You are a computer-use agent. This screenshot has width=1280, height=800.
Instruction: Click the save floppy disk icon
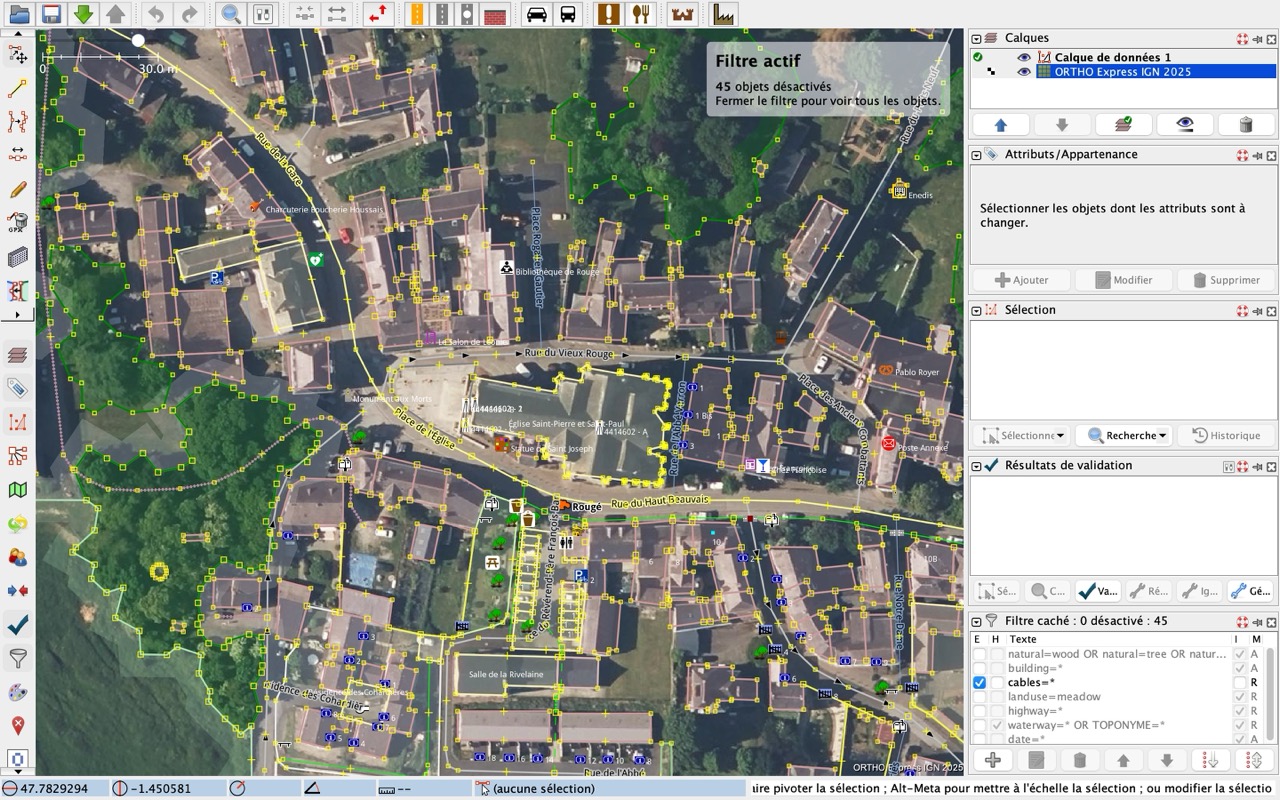tap(51, 14)
